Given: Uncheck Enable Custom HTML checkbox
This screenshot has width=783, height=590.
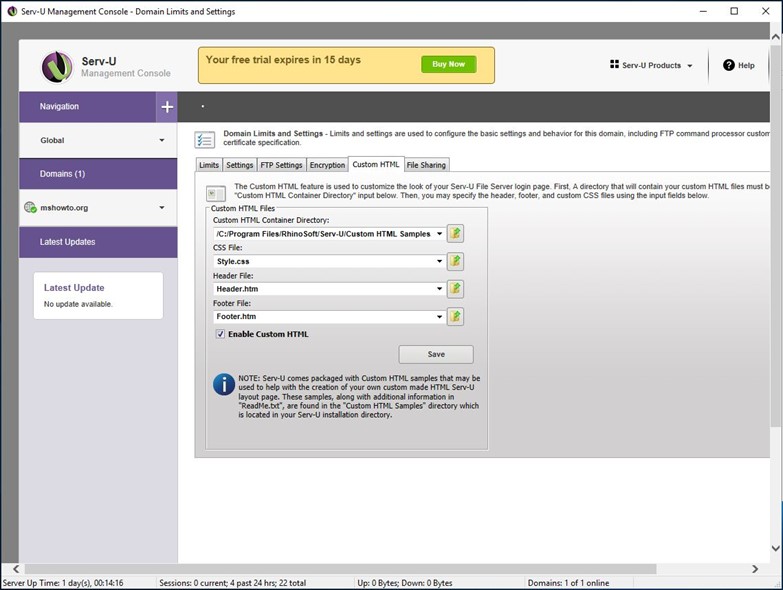Looking at the screenshot, I should coord(220,334).
